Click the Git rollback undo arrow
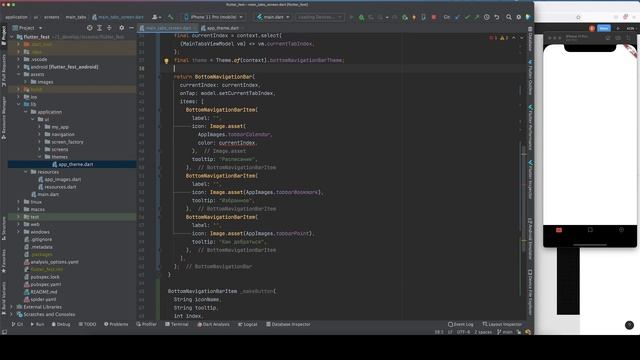This screenshot has width=640, height=360. (x=497, y=17)
